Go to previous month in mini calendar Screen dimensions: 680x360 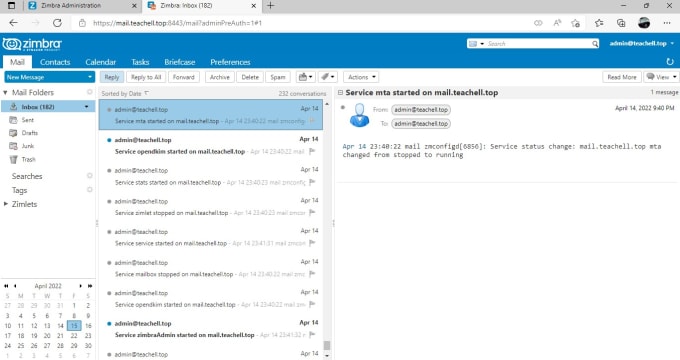(x=15, y=286)
